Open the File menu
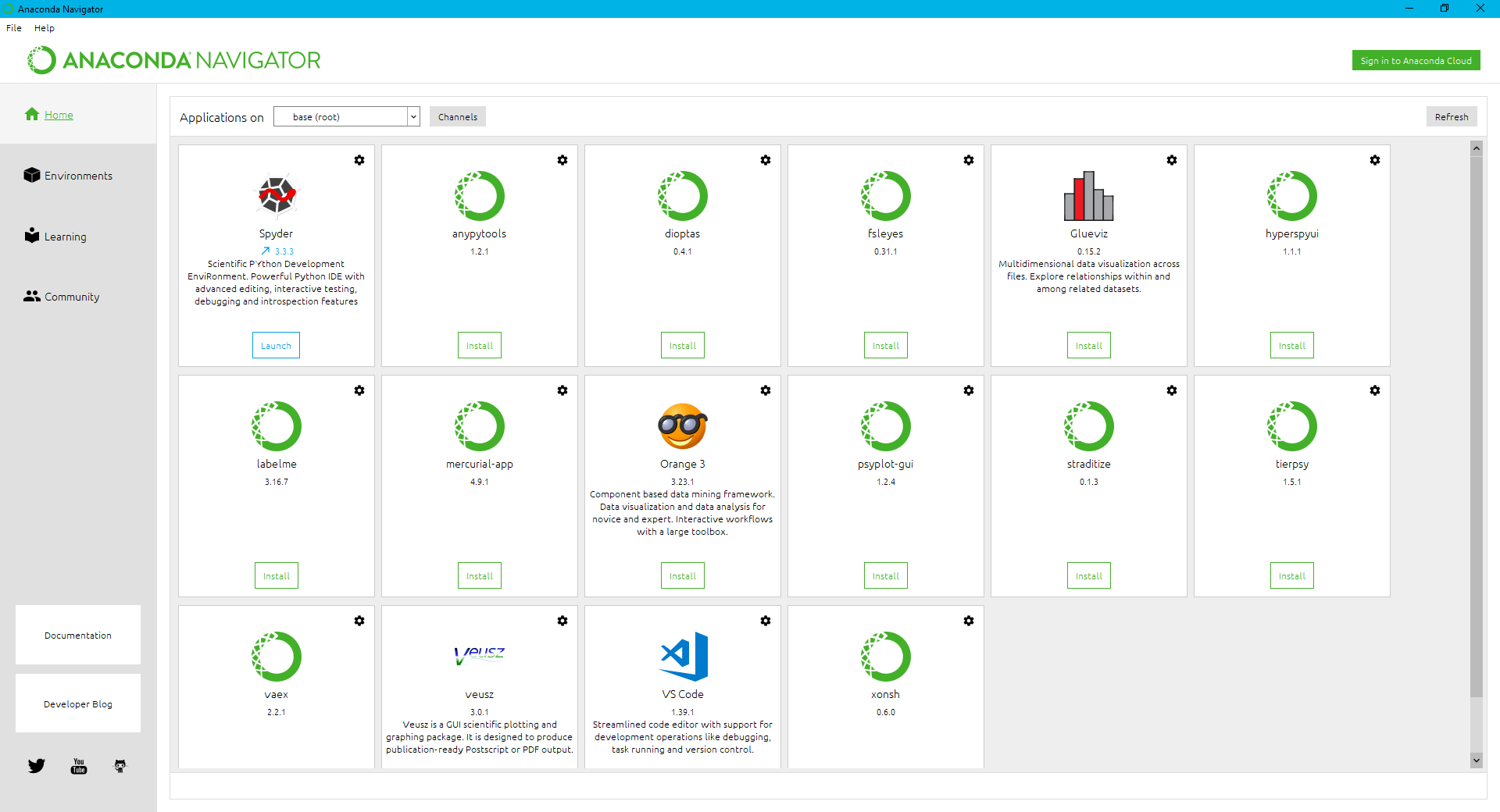Image resolution: width=1500 pixels, height=812 pixels. click(x=14, y=28)
